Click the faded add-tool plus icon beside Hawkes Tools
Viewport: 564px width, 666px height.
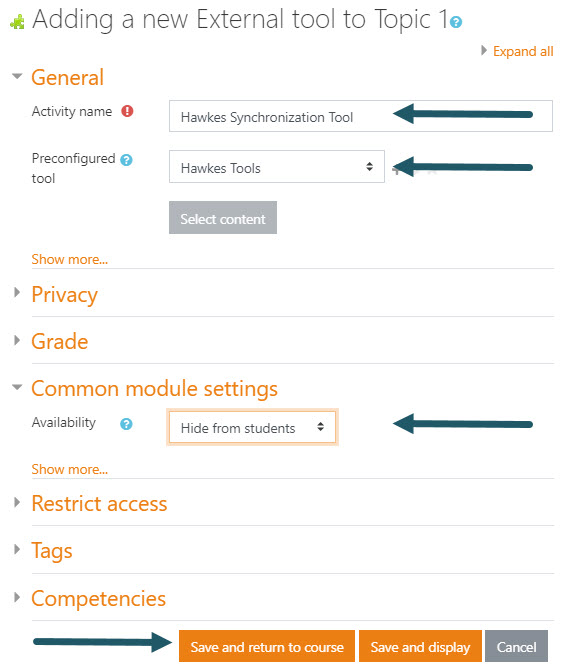pos(396,171)
